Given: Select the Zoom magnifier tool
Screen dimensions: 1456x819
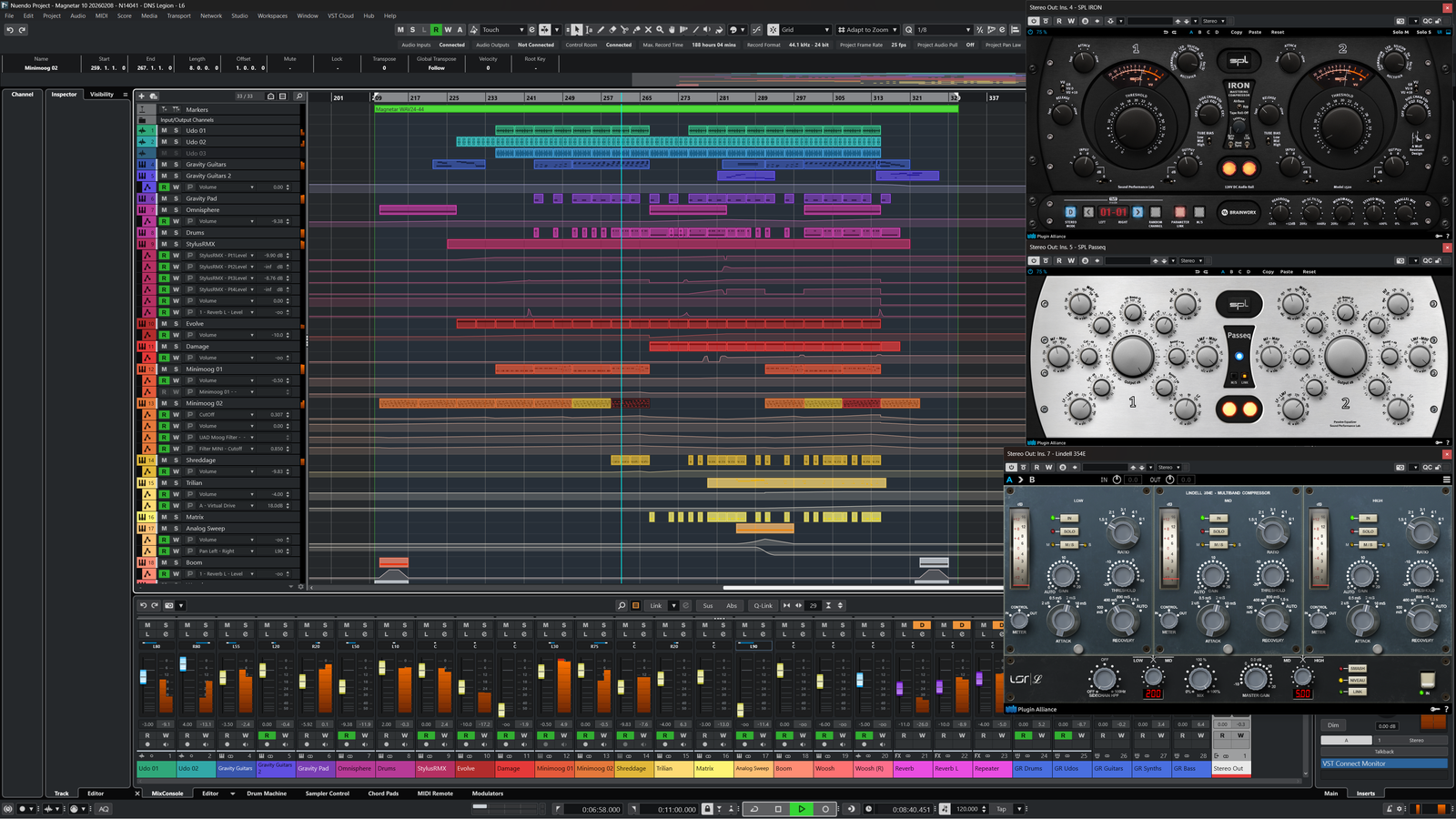Looking at the screenshot, I should point(660,30).
